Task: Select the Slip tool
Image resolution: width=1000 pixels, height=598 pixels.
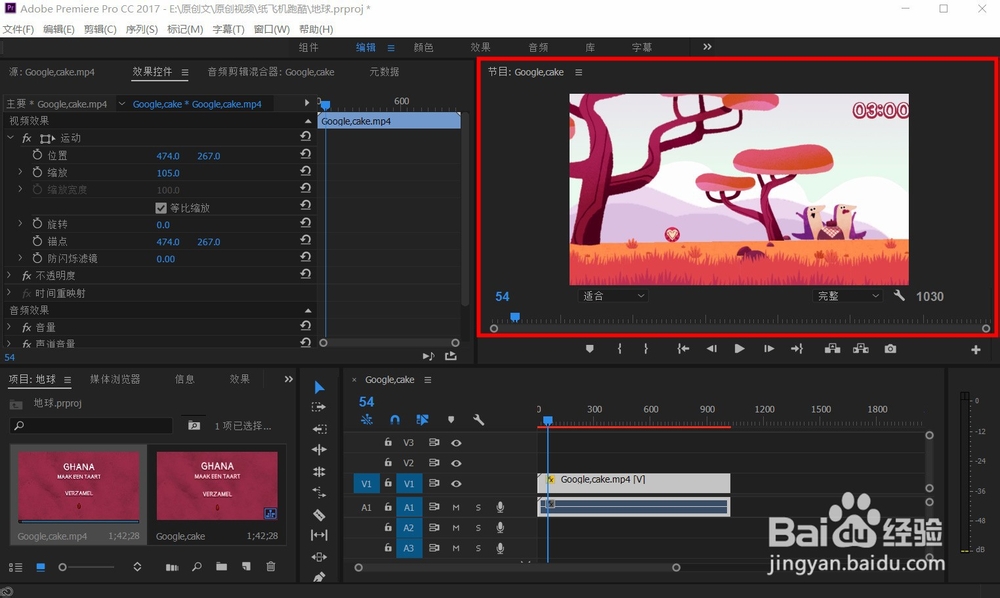Action: coord(319,535)
